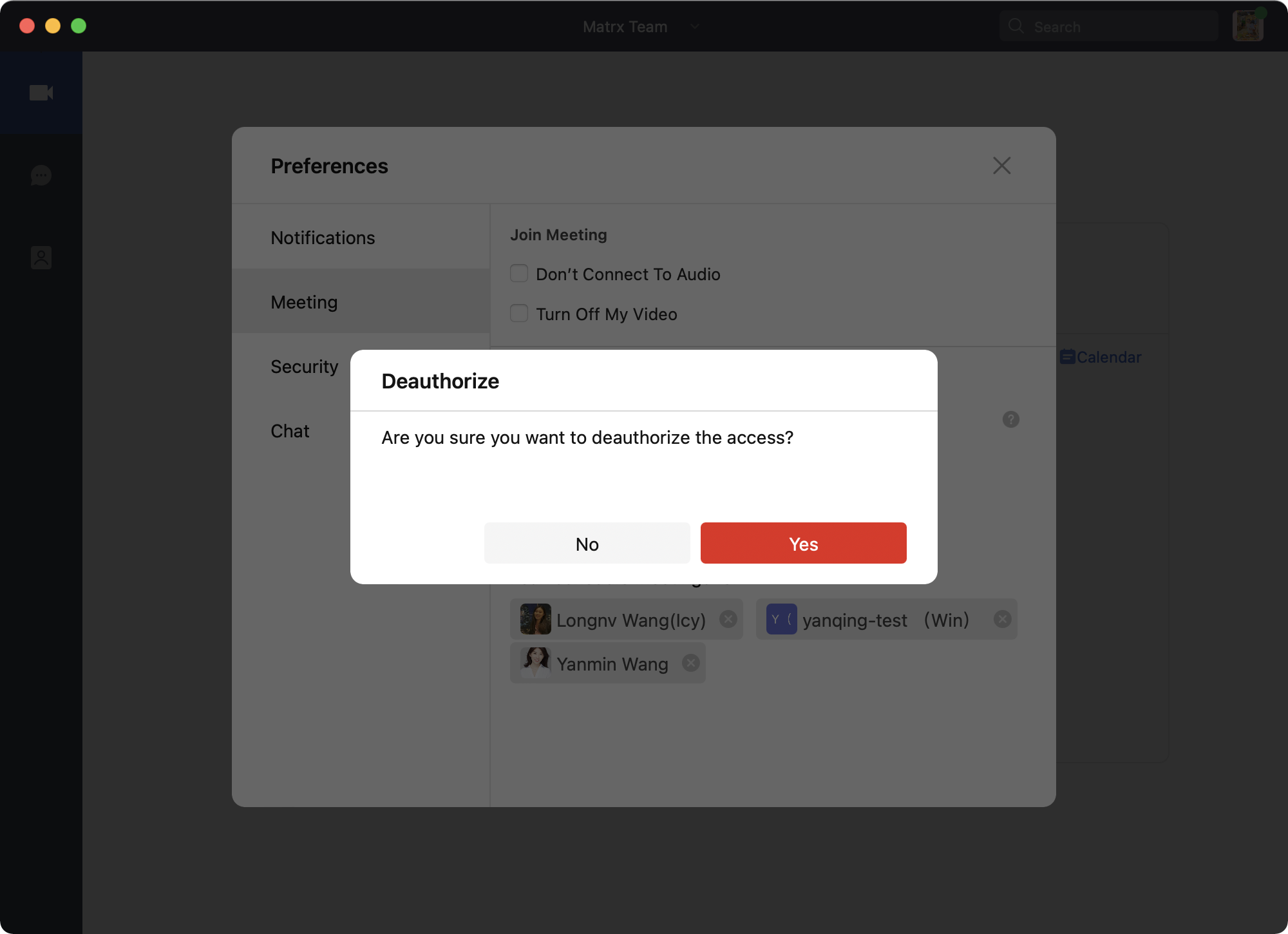Screen dimensions: 1288x934
Task: Click the search magnifier icon
Action: 1016,26
